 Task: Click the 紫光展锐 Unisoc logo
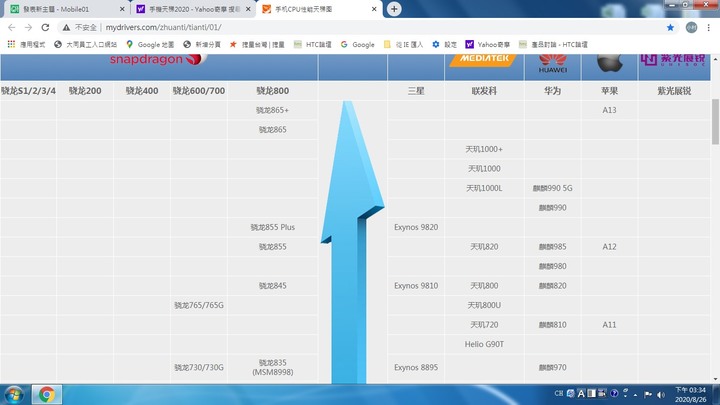tap(673, 60)
